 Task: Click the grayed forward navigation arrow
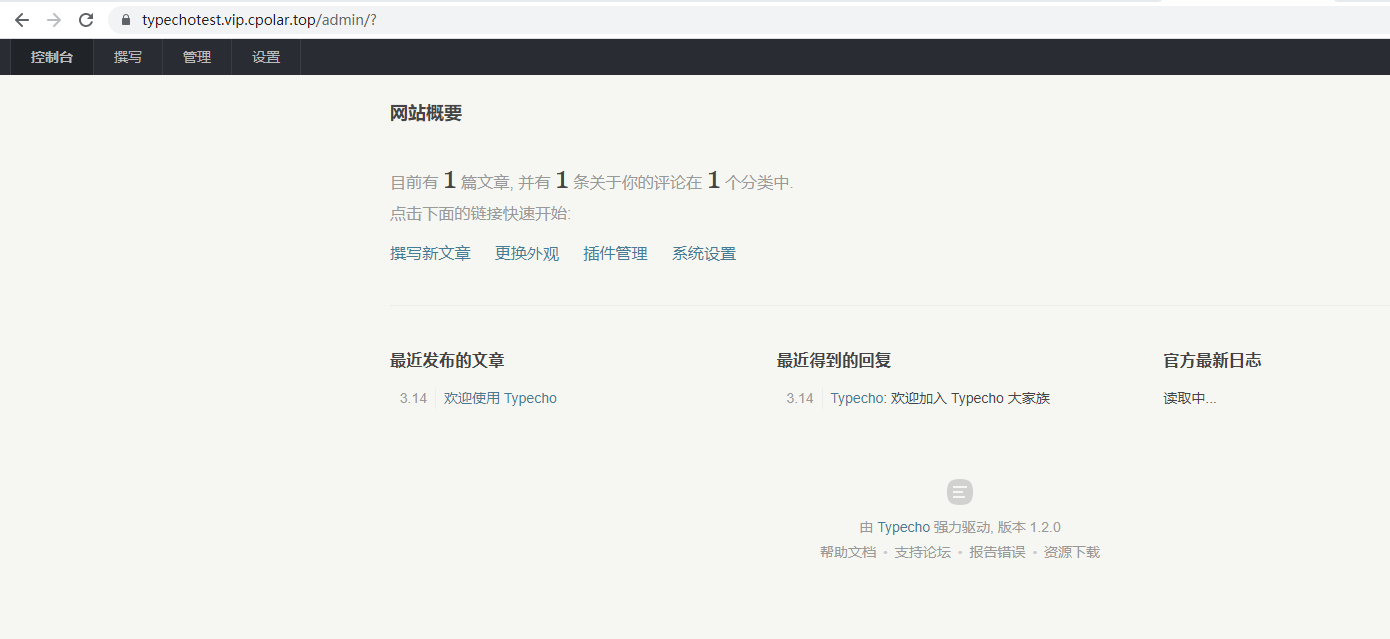(53, 18)
